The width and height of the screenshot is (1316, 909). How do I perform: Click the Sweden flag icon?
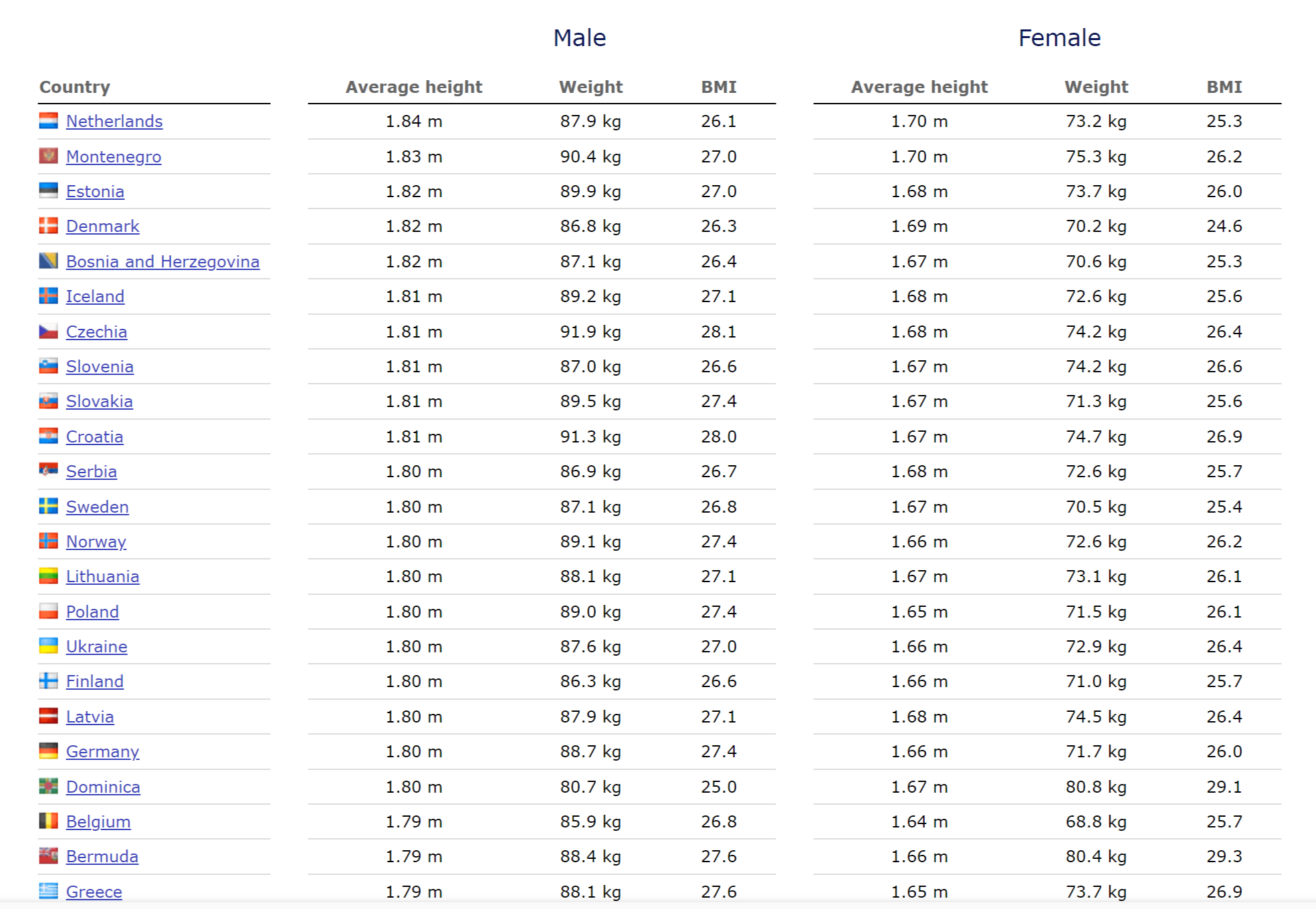(48, 507)
